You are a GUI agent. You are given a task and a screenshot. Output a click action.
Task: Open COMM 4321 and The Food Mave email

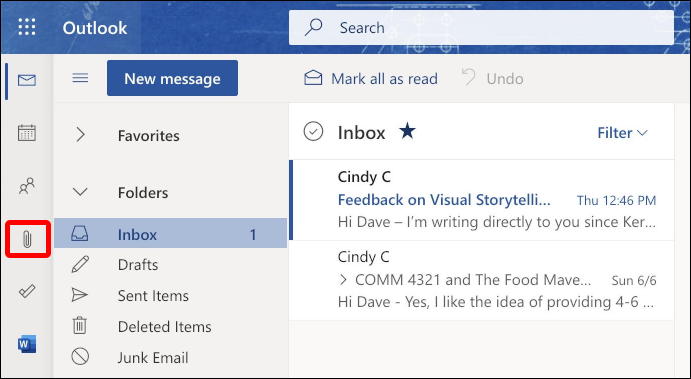[x=482, y=280]
